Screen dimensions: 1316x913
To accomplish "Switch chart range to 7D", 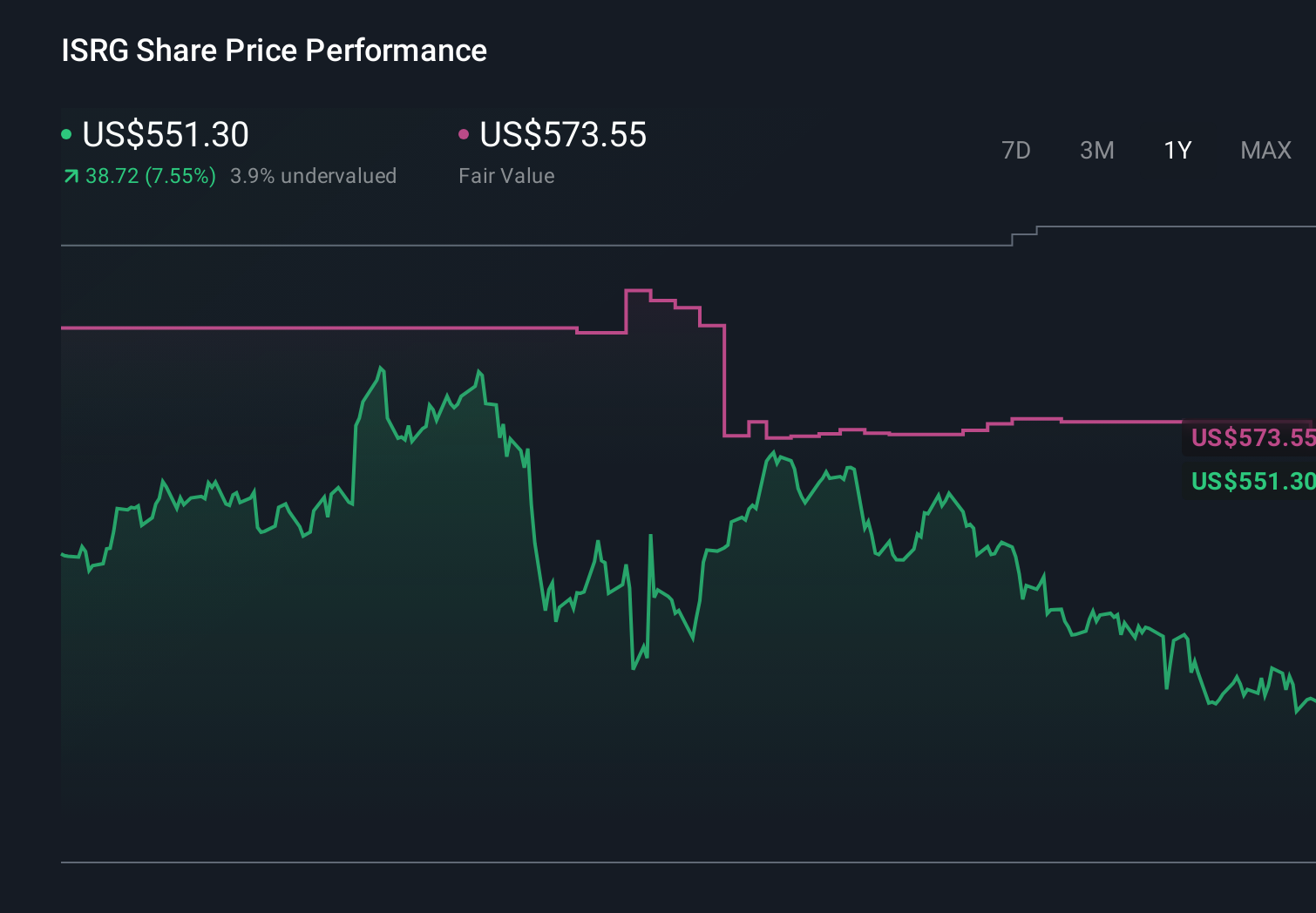I will point(1015,151).
